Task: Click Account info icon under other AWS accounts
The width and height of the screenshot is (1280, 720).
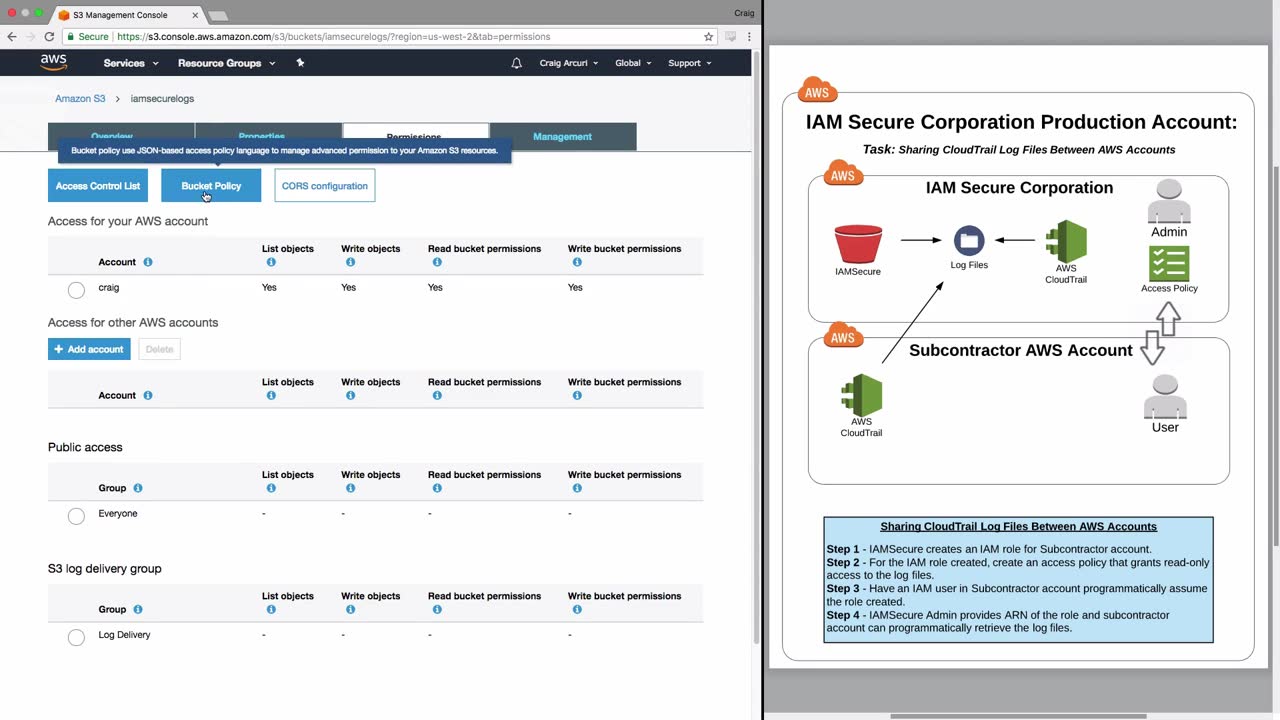Action: tap(148, 395)
